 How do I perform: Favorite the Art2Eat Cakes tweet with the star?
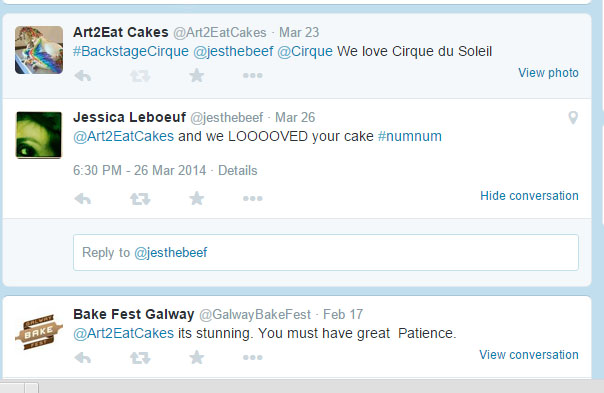pos(196,76)
